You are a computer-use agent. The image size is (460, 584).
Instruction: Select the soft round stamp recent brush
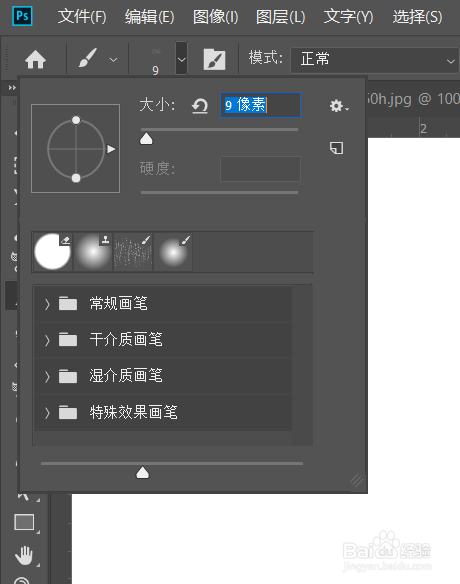(93, 251)
